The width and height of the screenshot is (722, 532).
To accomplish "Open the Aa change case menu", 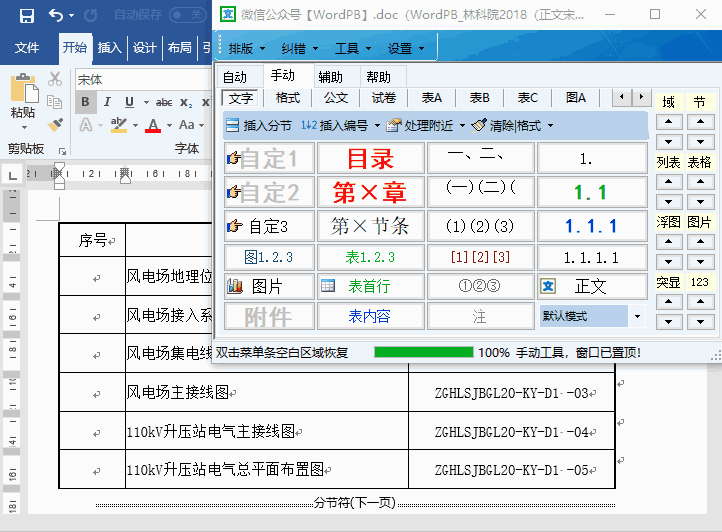I will pos(191,125).
